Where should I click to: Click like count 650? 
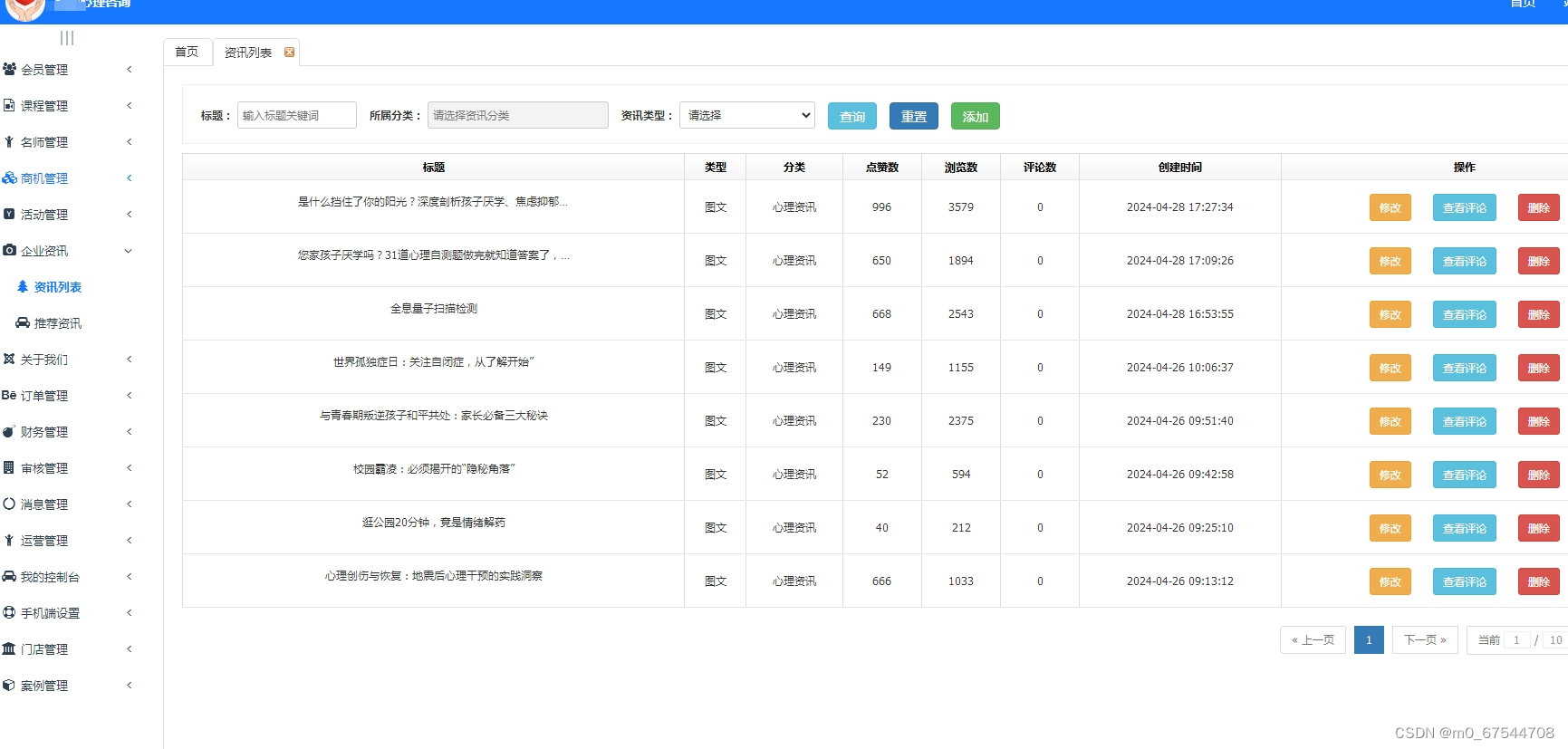point(882,261)
